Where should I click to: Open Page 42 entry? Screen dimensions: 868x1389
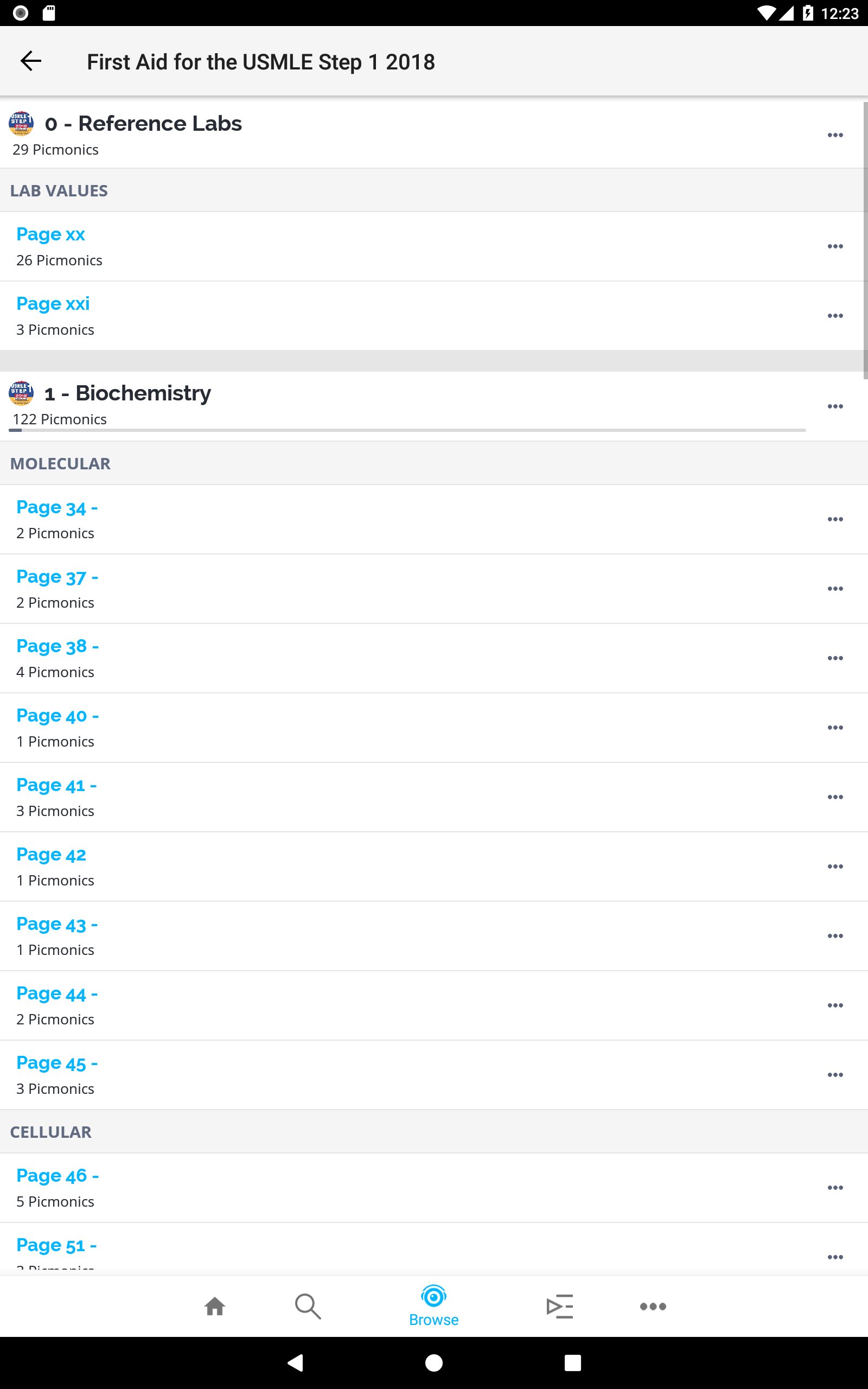tap(51, 855)
